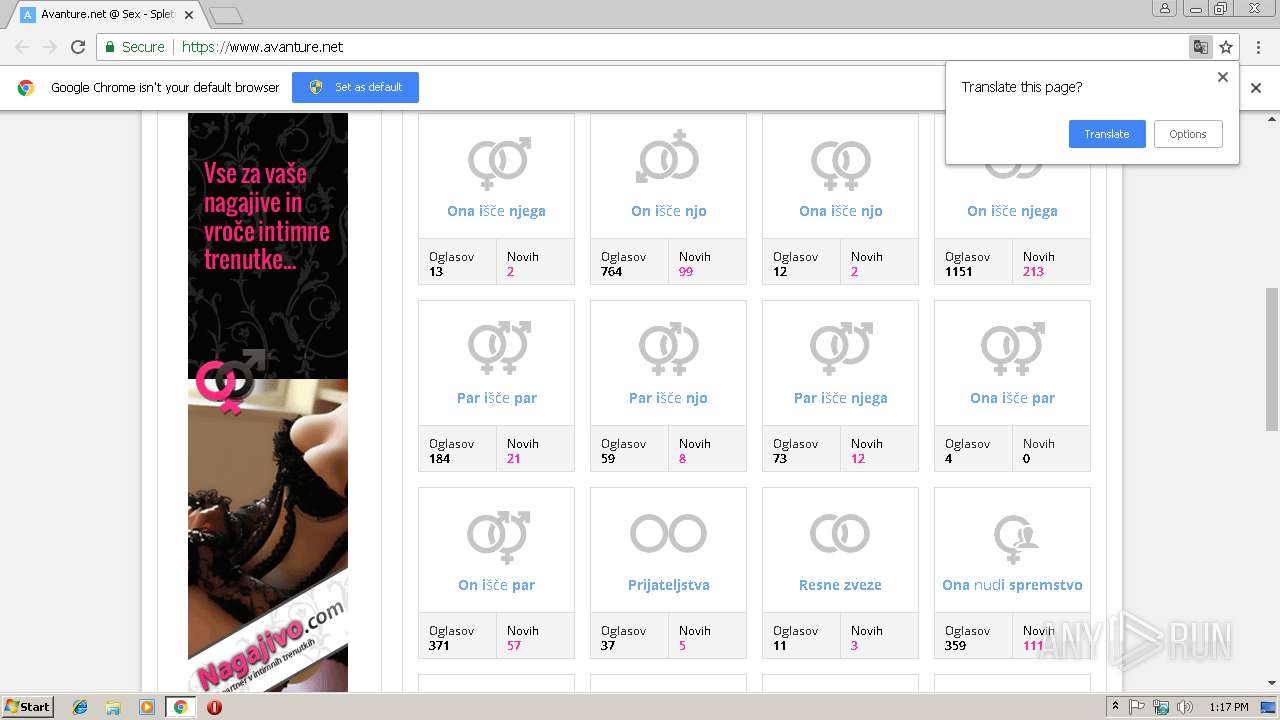Open the 'Ona nudi spremstvo' link
Image resolution: width=1280 pixels, height=720 pixels.
1012,585
